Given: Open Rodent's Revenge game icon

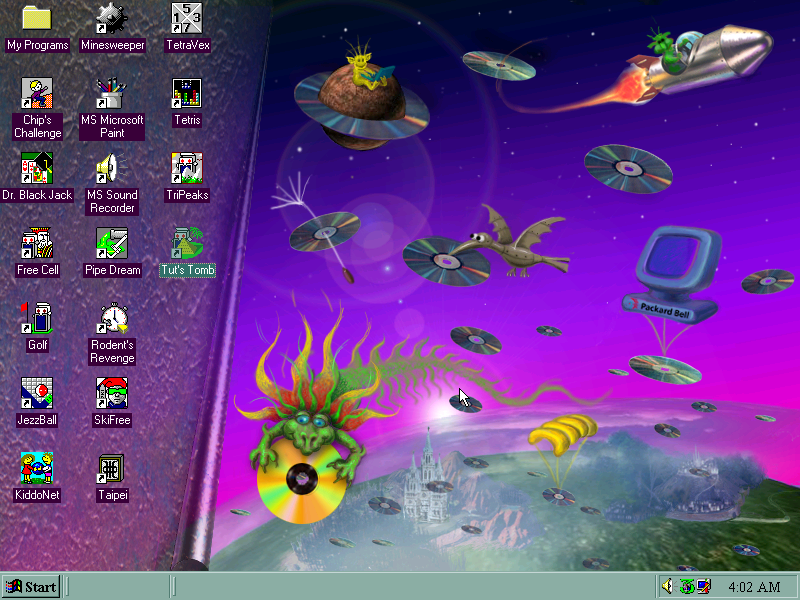Looking at the screenshot, I should tap(112, 318).
